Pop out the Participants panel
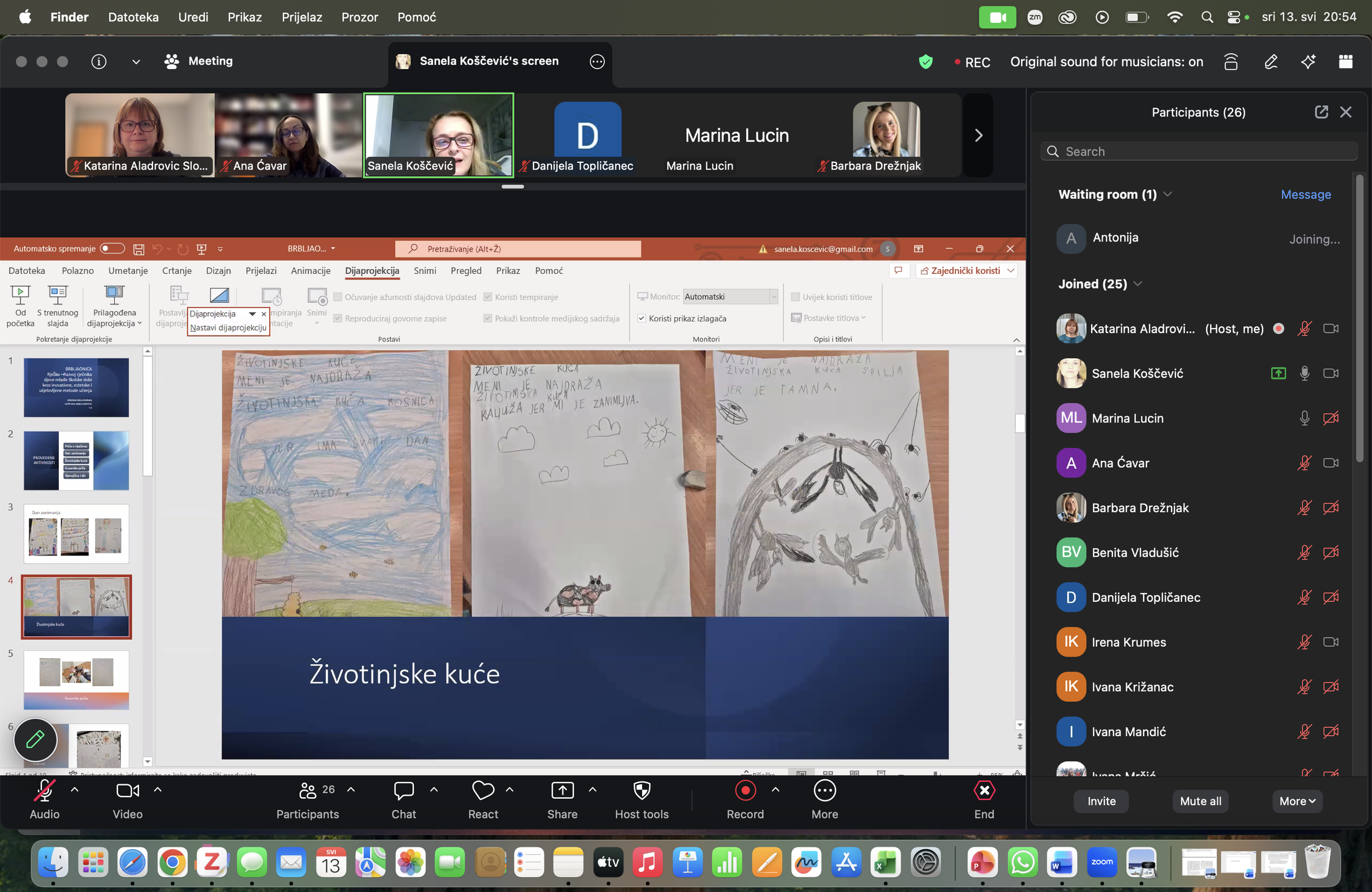 click(1322, 112)
